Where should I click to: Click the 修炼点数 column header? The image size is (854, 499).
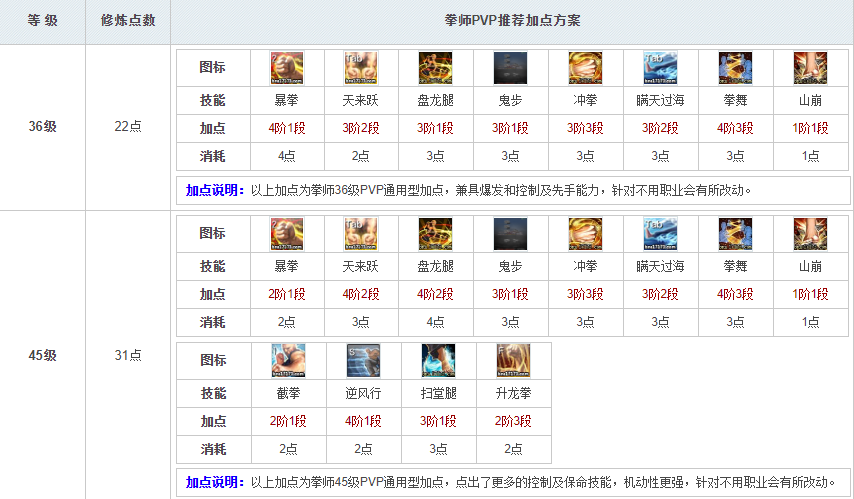point(128,21)
